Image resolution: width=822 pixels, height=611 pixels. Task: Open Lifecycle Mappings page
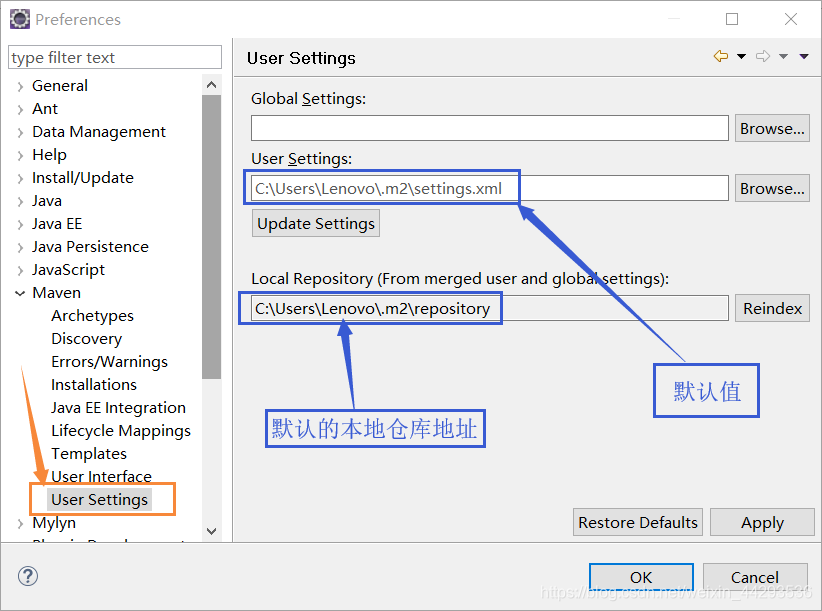click(121, 431)
